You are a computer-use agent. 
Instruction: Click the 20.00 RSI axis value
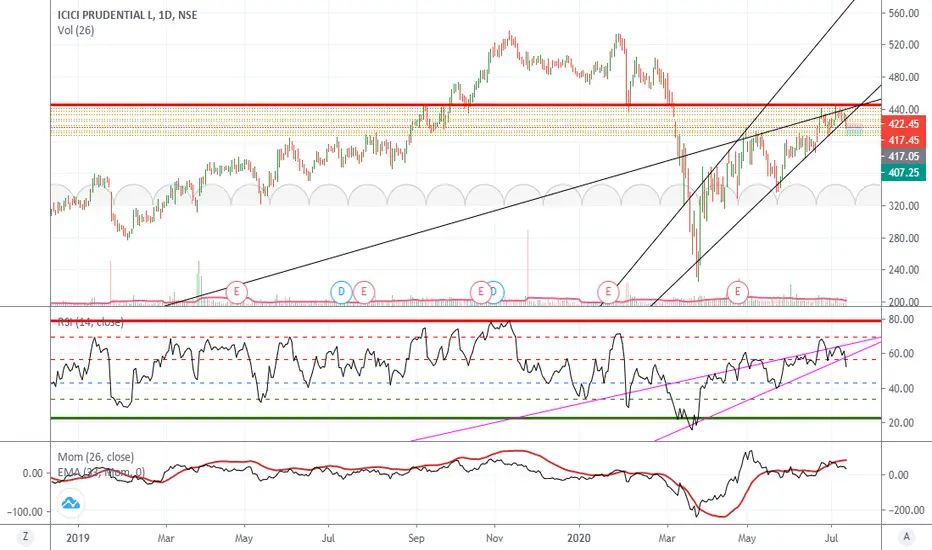(x=901, y=423)
